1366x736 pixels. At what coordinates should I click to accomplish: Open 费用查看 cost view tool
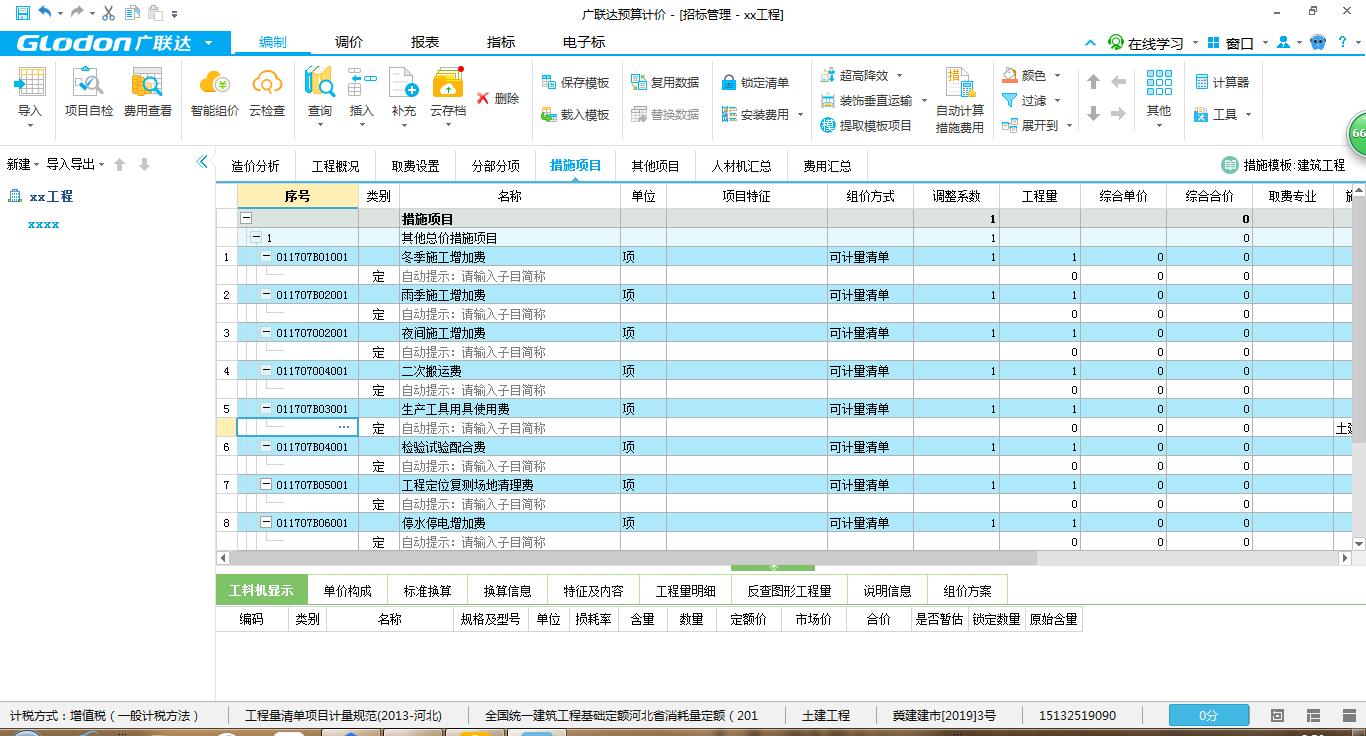click(148, 92)
